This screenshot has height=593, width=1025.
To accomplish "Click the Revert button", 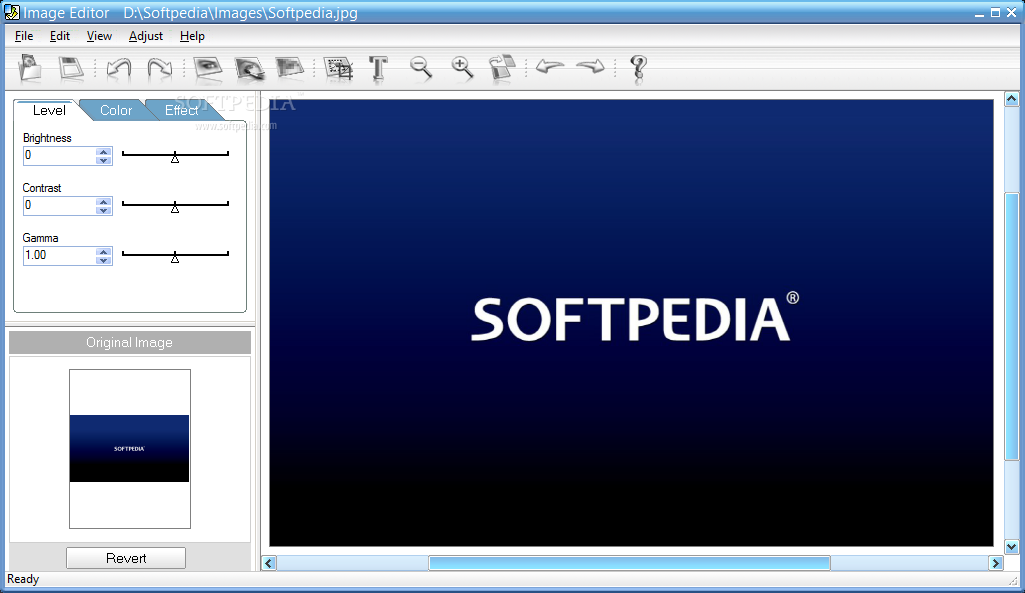I will click(x=126, y=558).
